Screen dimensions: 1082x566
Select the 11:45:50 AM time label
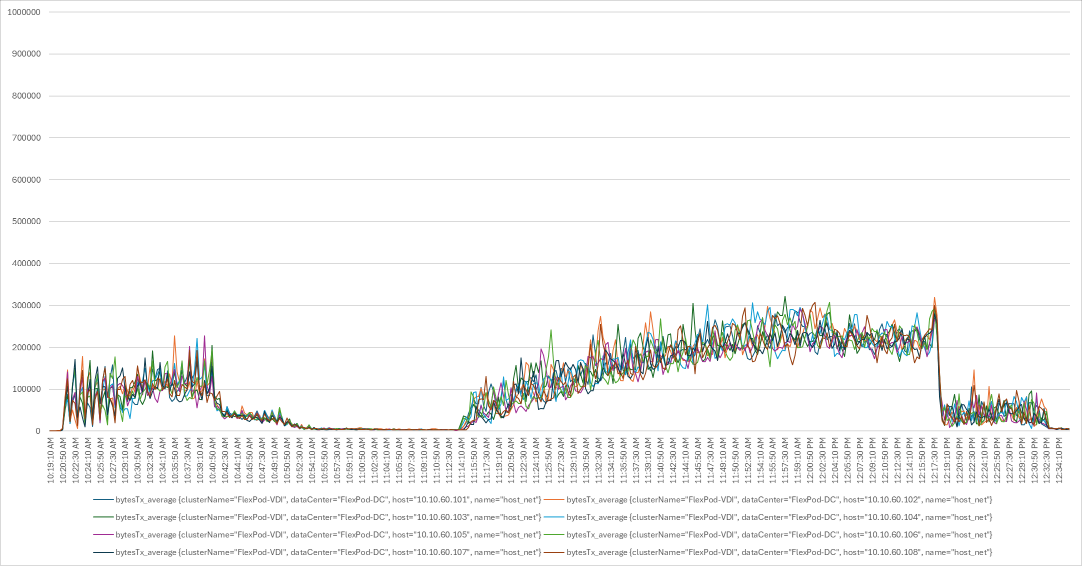tap(698, 459)
